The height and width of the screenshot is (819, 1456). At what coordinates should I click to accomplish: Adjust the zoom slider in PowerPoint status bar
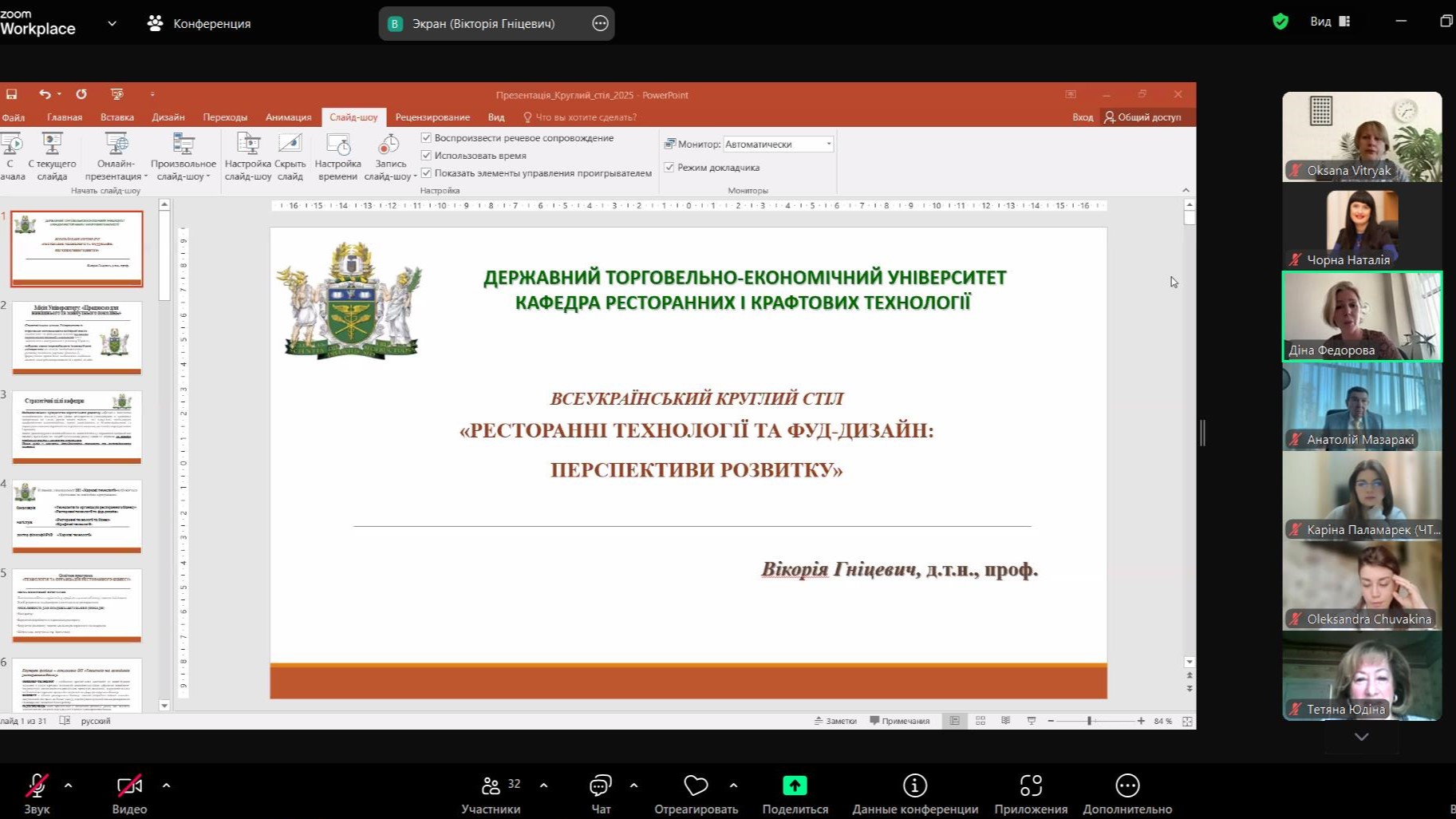coord(1089,721)
